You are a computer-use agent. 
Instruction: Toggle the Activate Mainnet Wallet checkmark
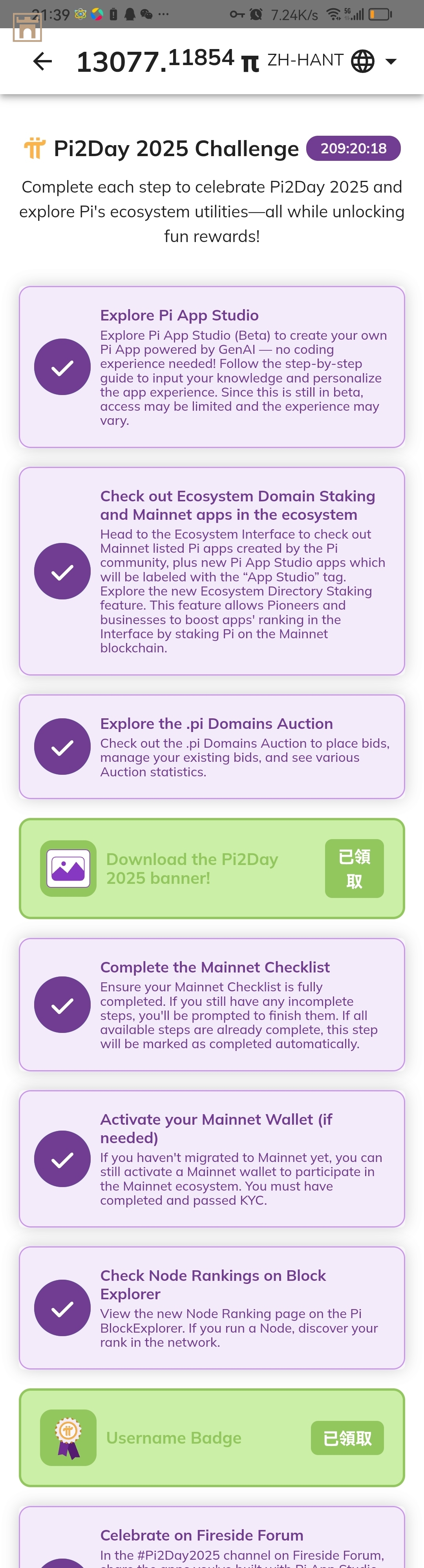pyautogui.click(x=62, y=1159)
